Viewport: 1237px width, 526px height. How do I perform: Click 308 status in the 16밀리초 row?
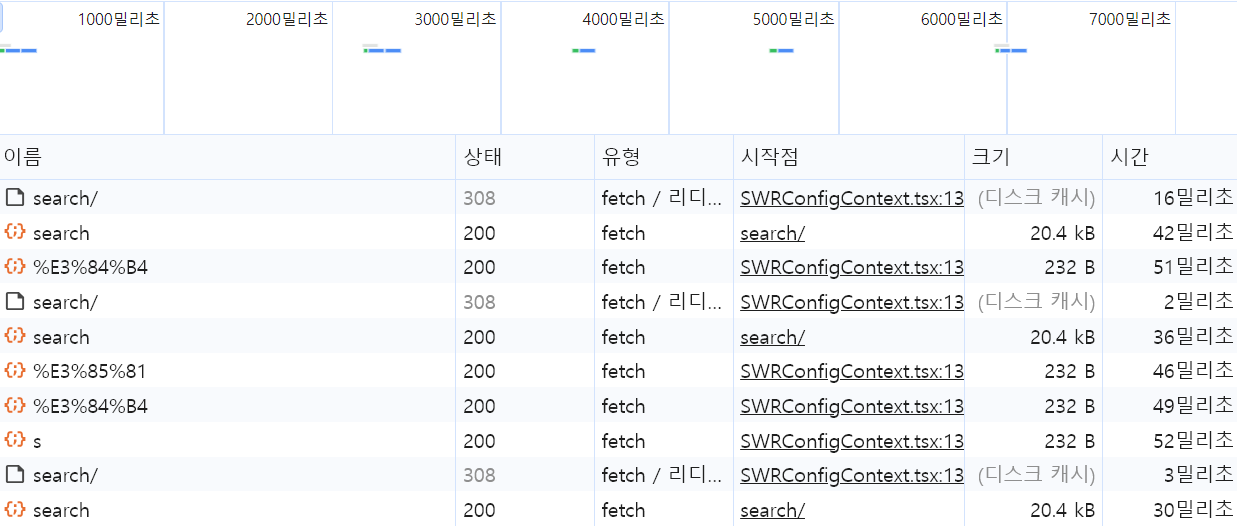[x=479, y=198]
